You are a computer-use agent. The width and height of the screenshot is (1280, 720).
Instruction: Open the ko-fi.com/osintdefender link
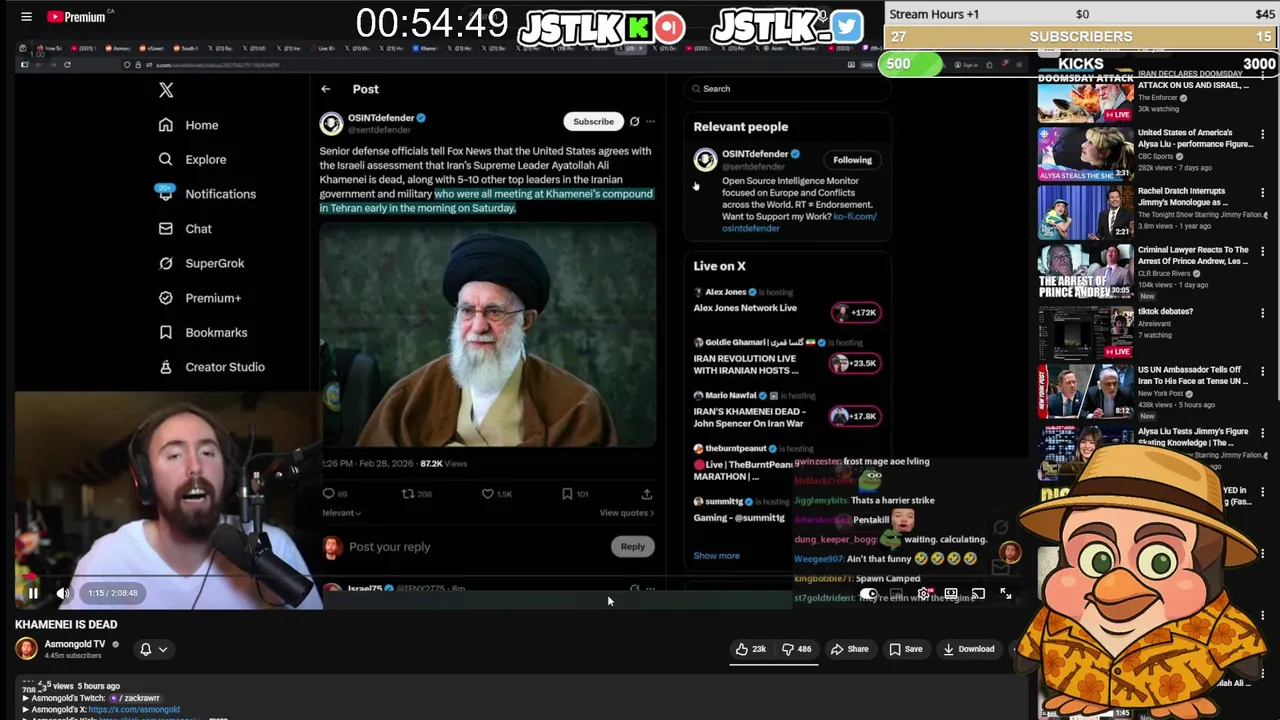click(799, 222)
